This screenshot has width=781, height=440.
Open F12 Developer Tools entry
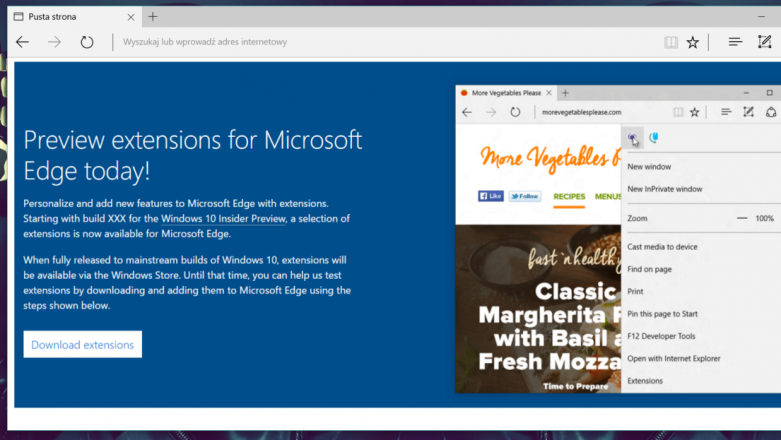661,336
